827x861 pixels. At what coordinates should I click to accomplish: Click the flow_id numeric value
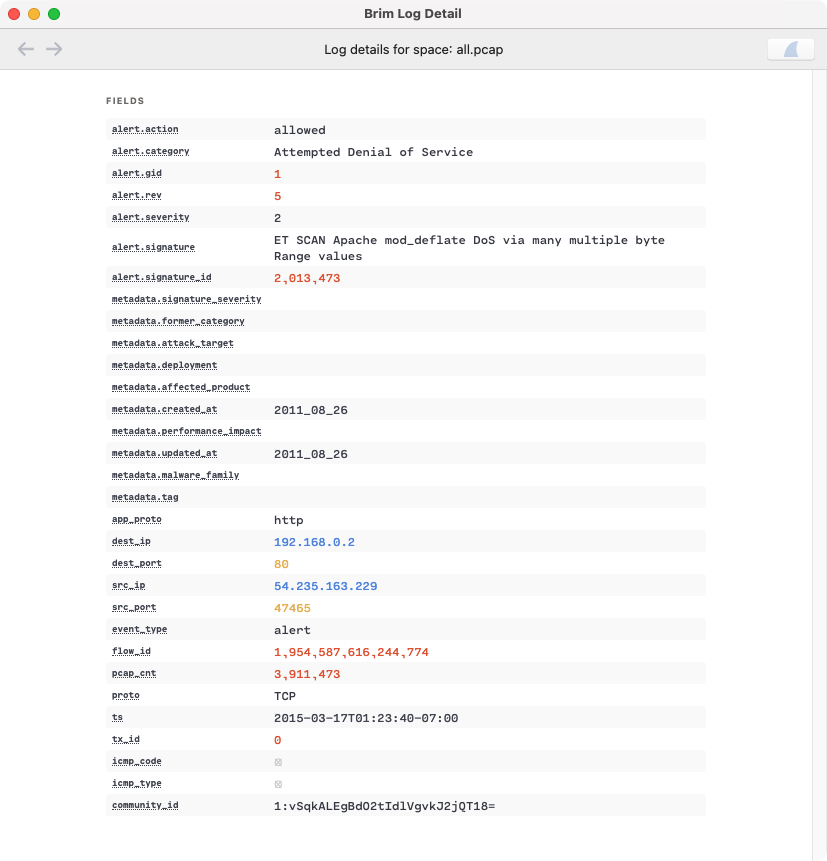[350, 651]
